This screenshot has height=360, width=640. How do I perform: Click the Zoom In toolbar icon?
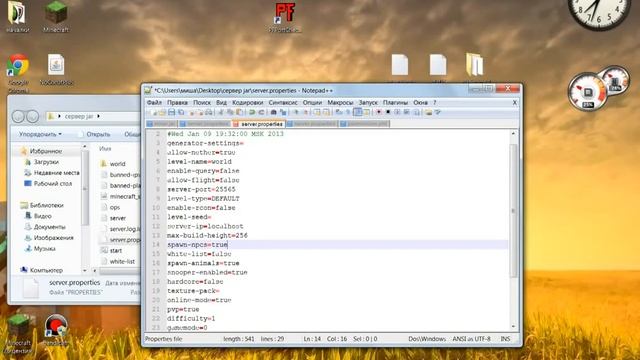tap(296, 112)
